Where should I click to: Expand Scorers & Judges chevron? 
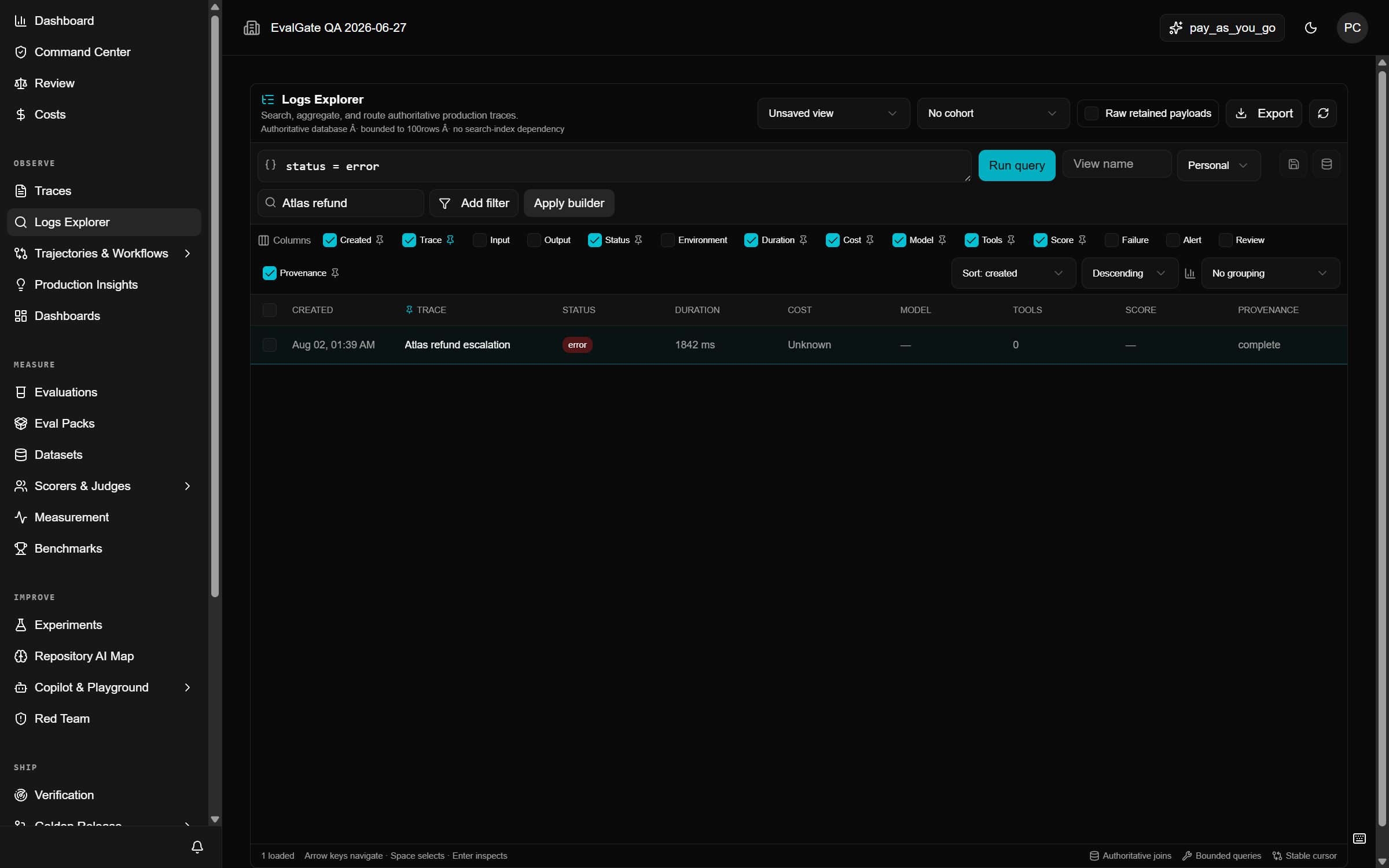(x=187, y=486)
